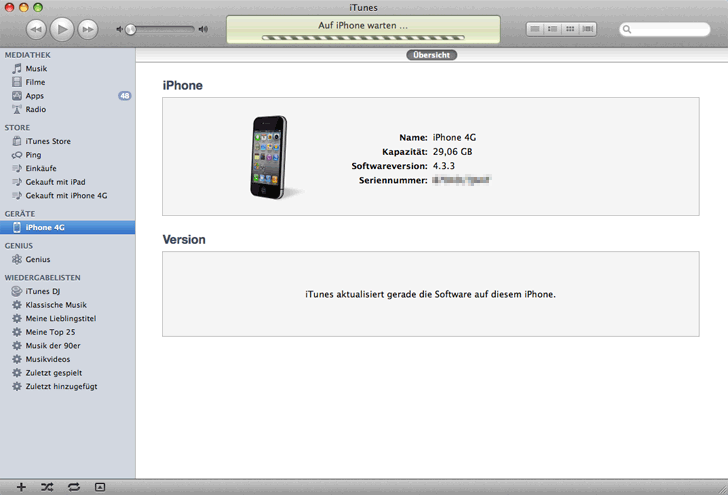Select the iPhone 4G device under Geräte
This screenshot has width=728, height=495.
point(68,227)
